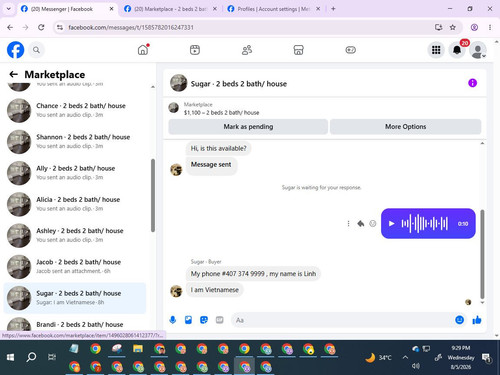Open Chrome three-dot menu
500x375 pixels.
point(490,27)
